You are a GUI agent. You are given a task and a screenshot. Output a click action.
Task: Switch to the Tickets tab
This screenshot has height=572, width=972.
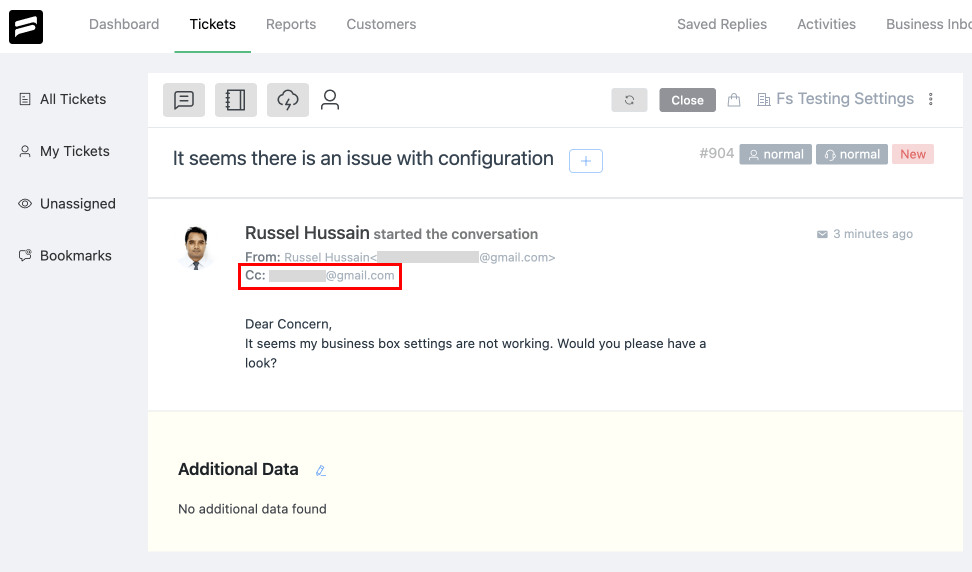[x=213, y=24]
